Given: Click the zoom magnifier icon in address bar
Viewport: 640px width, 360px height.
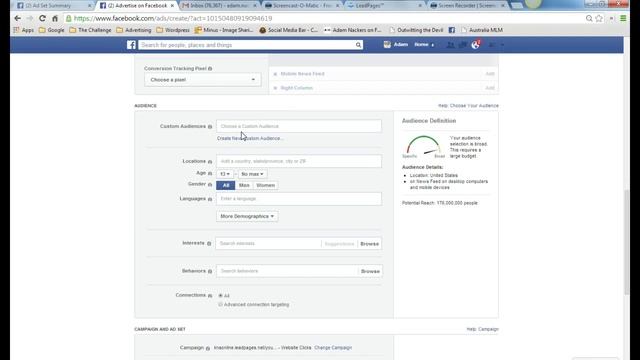Looking at the screenshot, I should click(x=589, y=18).
